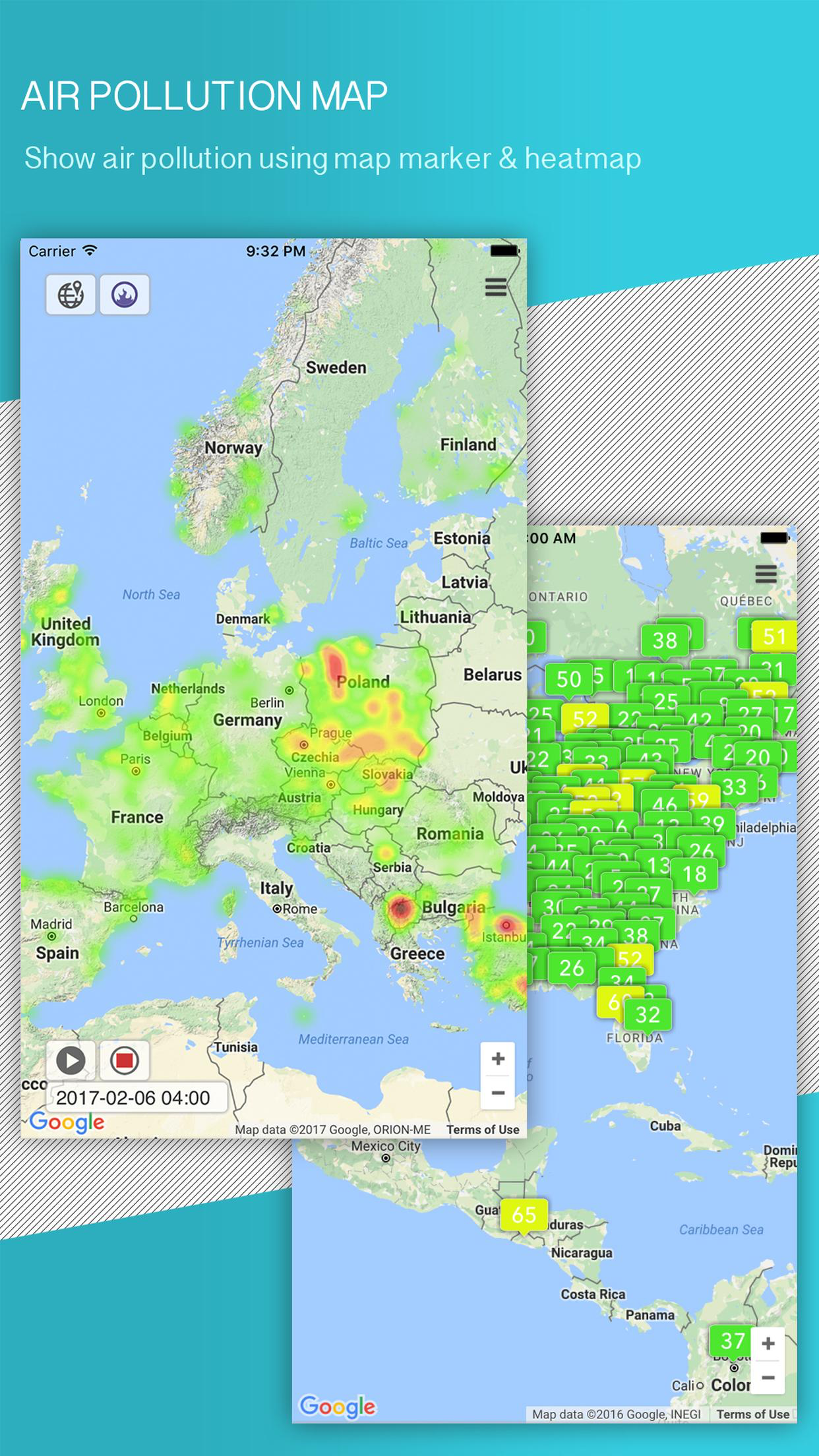Image resolution: width=819 pixels, height=1456 pixels.
Task: Click the Sweden country label
Action: point(336,367)
